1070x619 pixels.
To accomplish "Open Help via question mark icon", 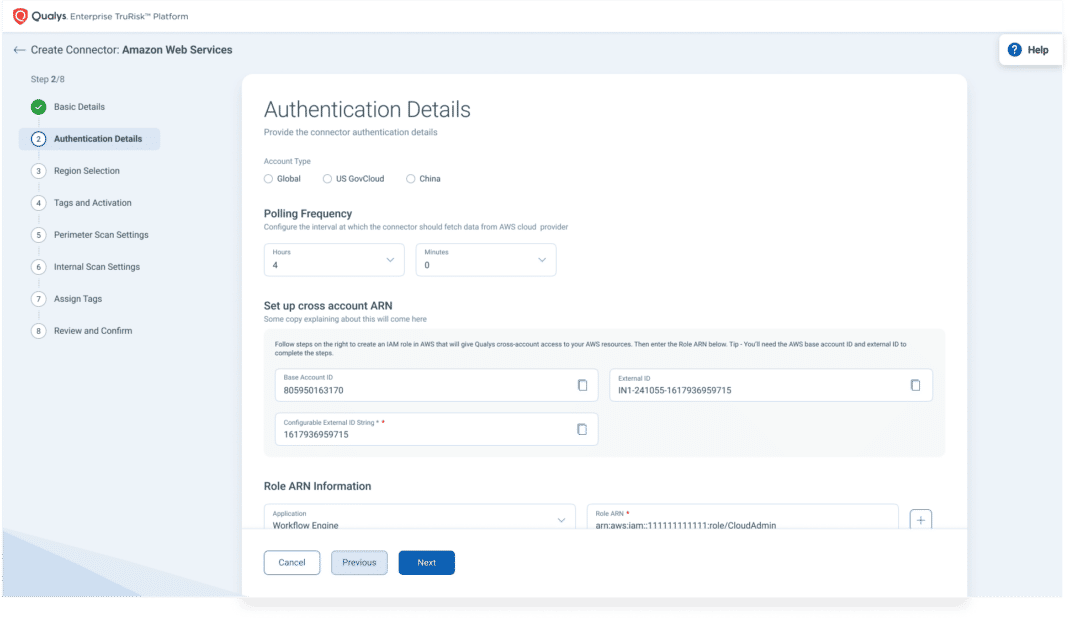I will [1015, 50].
